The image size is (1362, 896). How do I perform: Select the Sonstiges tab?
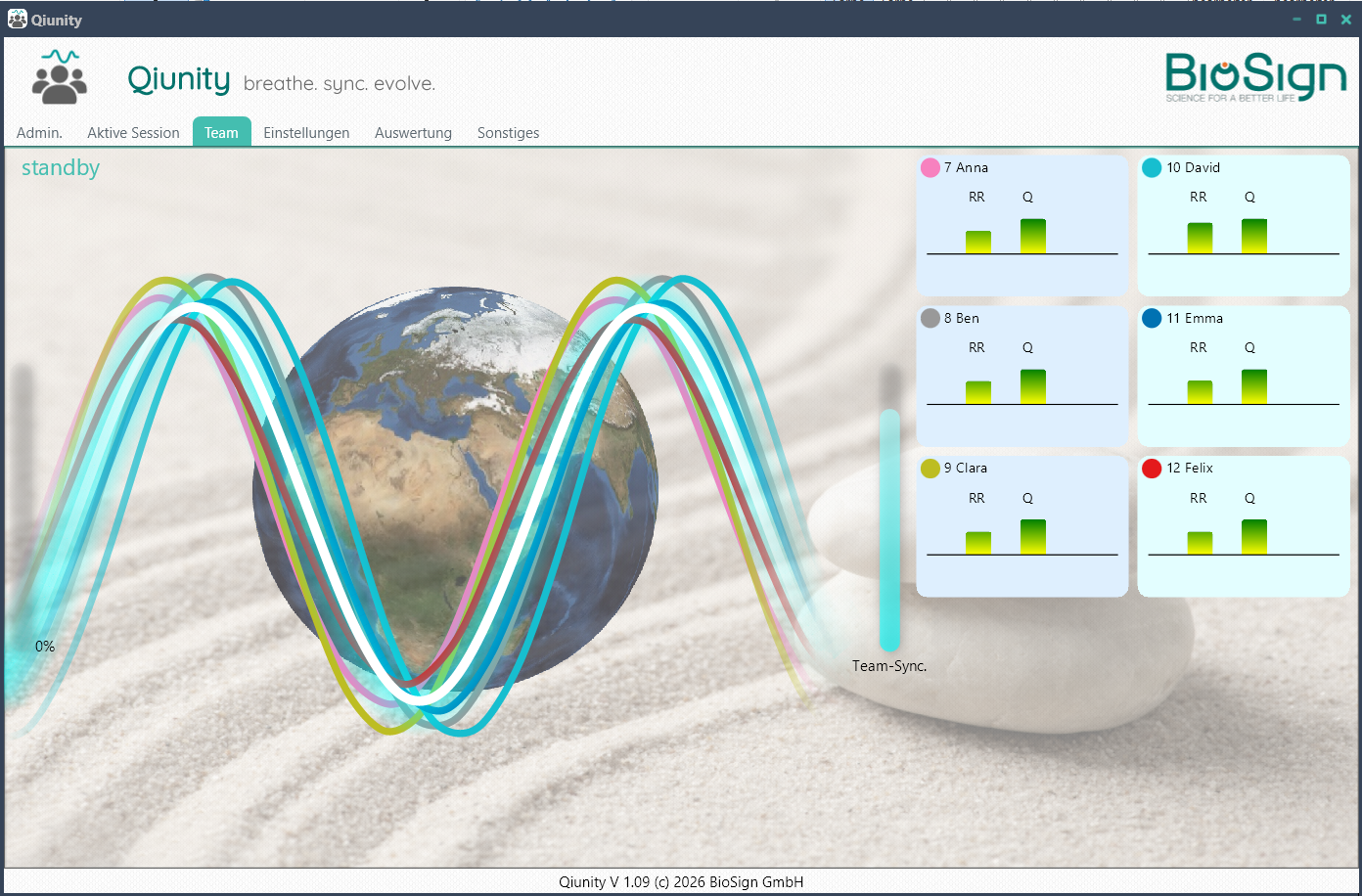pyautogui.click(x=508, y=133)
